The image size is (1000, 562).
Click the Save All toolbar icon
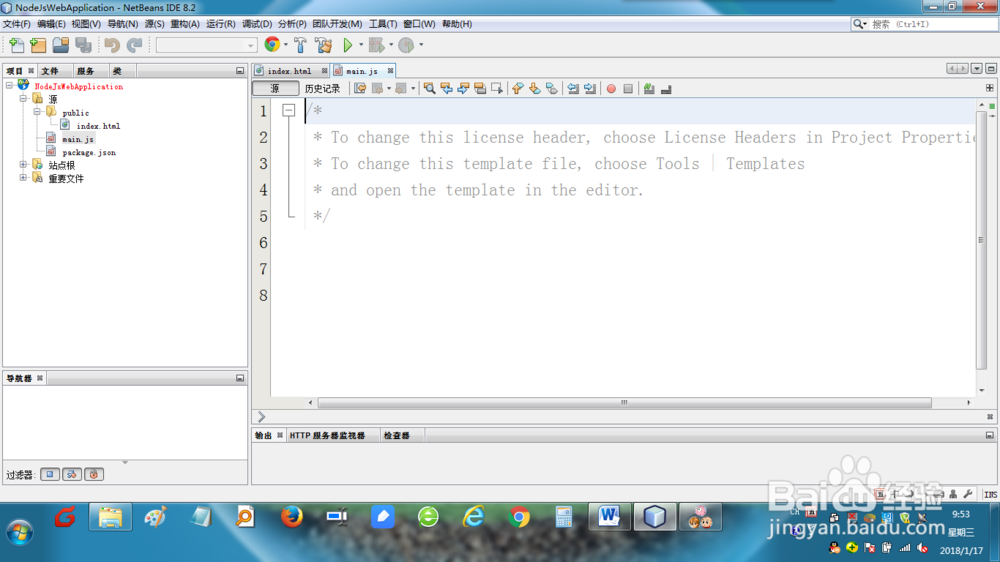[83, 45]
